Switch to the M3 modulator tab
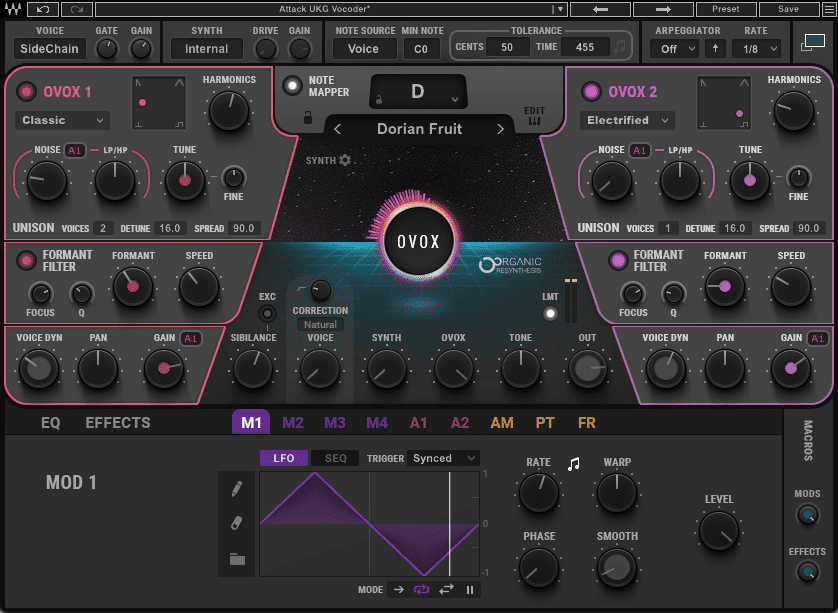Screen dimensions: 838x613 tap(335, 423)
